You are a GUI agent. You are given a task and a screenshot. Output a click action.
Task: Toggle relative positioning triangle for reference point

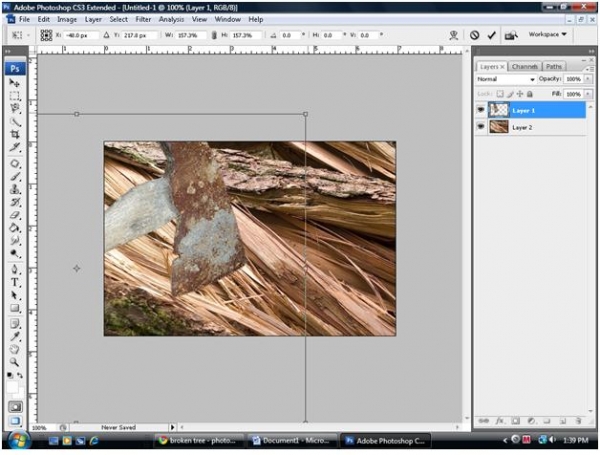tap(106, 35)
